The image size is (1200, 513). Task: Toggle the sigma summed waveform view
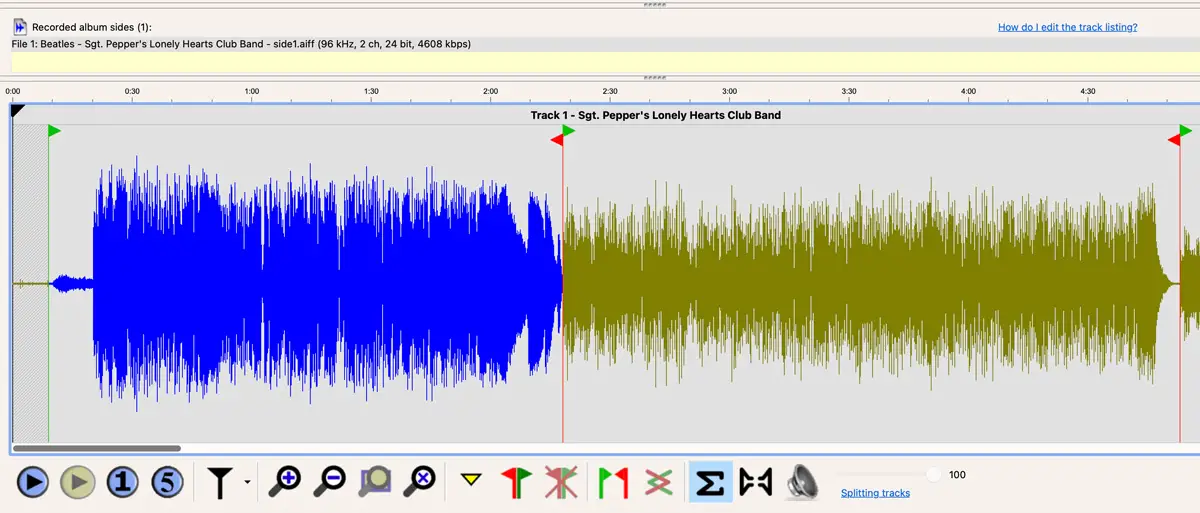pos(710,482)
